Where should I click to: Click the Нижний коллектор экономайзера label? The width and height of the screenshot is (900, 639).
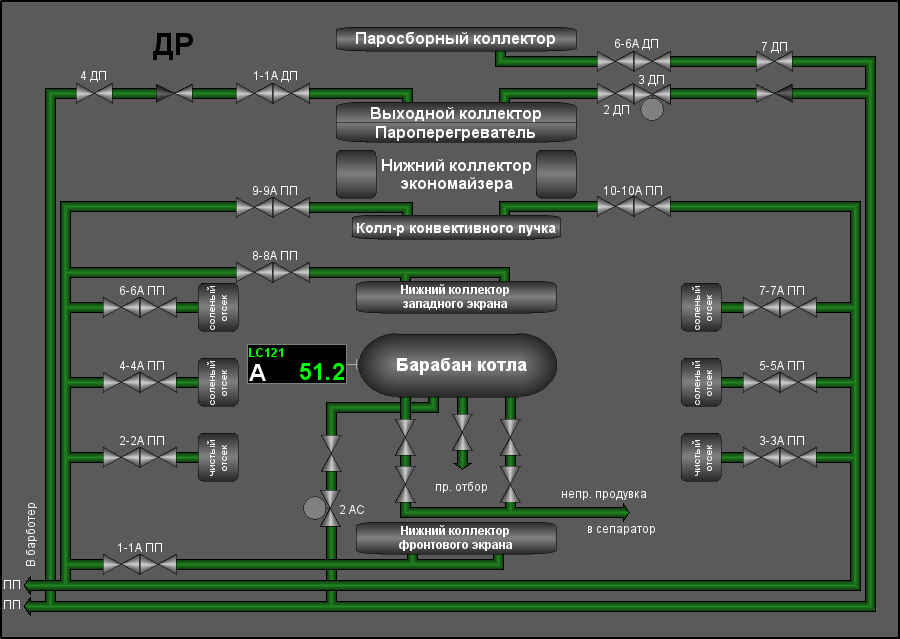tap(456, 175)
